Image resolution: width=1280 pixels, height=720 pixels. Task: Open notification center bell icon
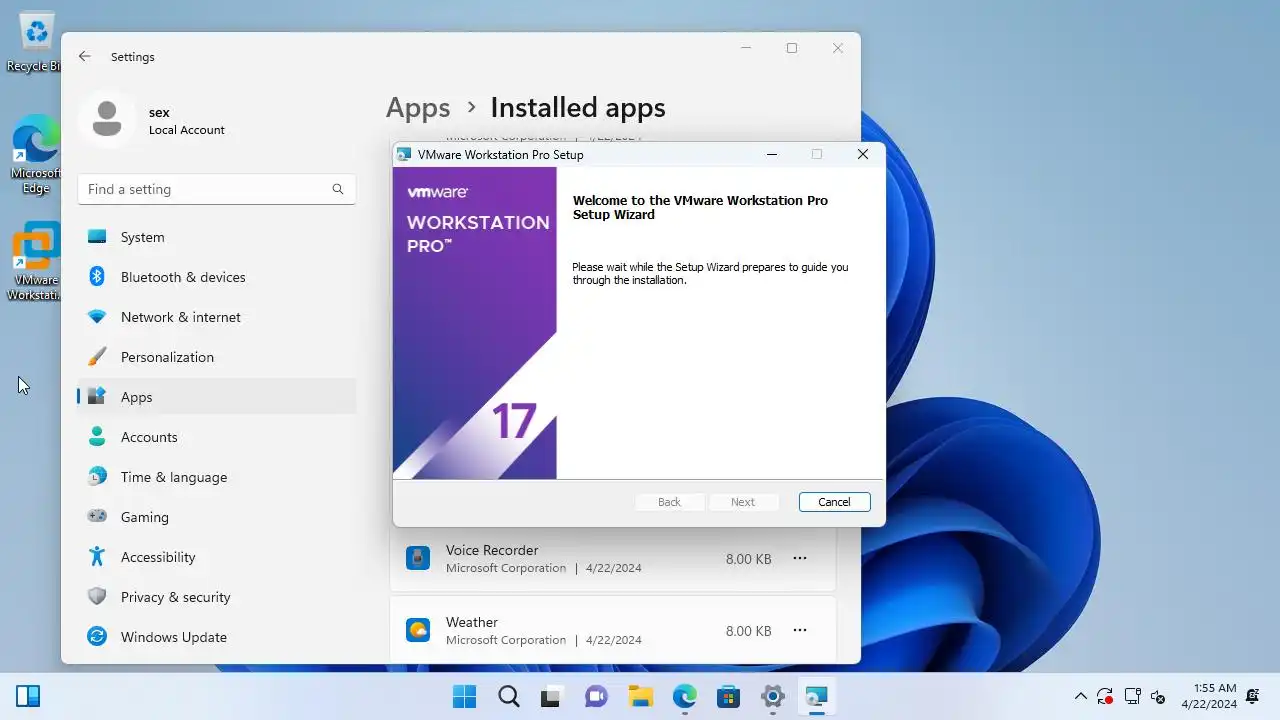click(x=1253, y=697)
